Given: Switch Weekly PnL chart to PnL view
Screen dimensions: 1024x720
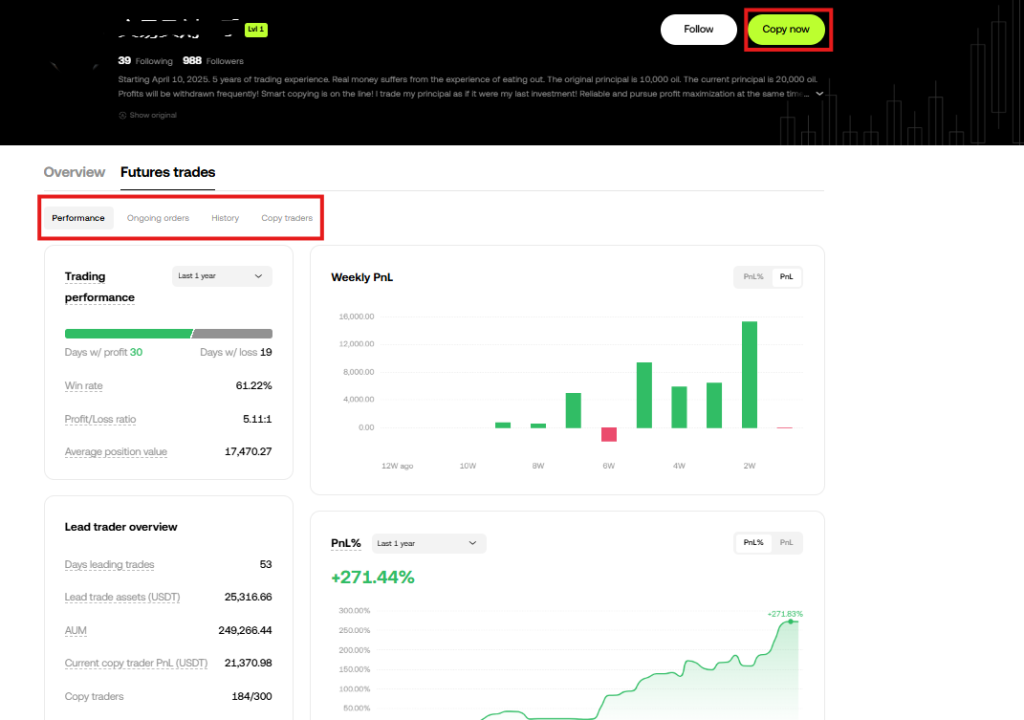Looking at the screenshot, I should (x=787, y=277).
